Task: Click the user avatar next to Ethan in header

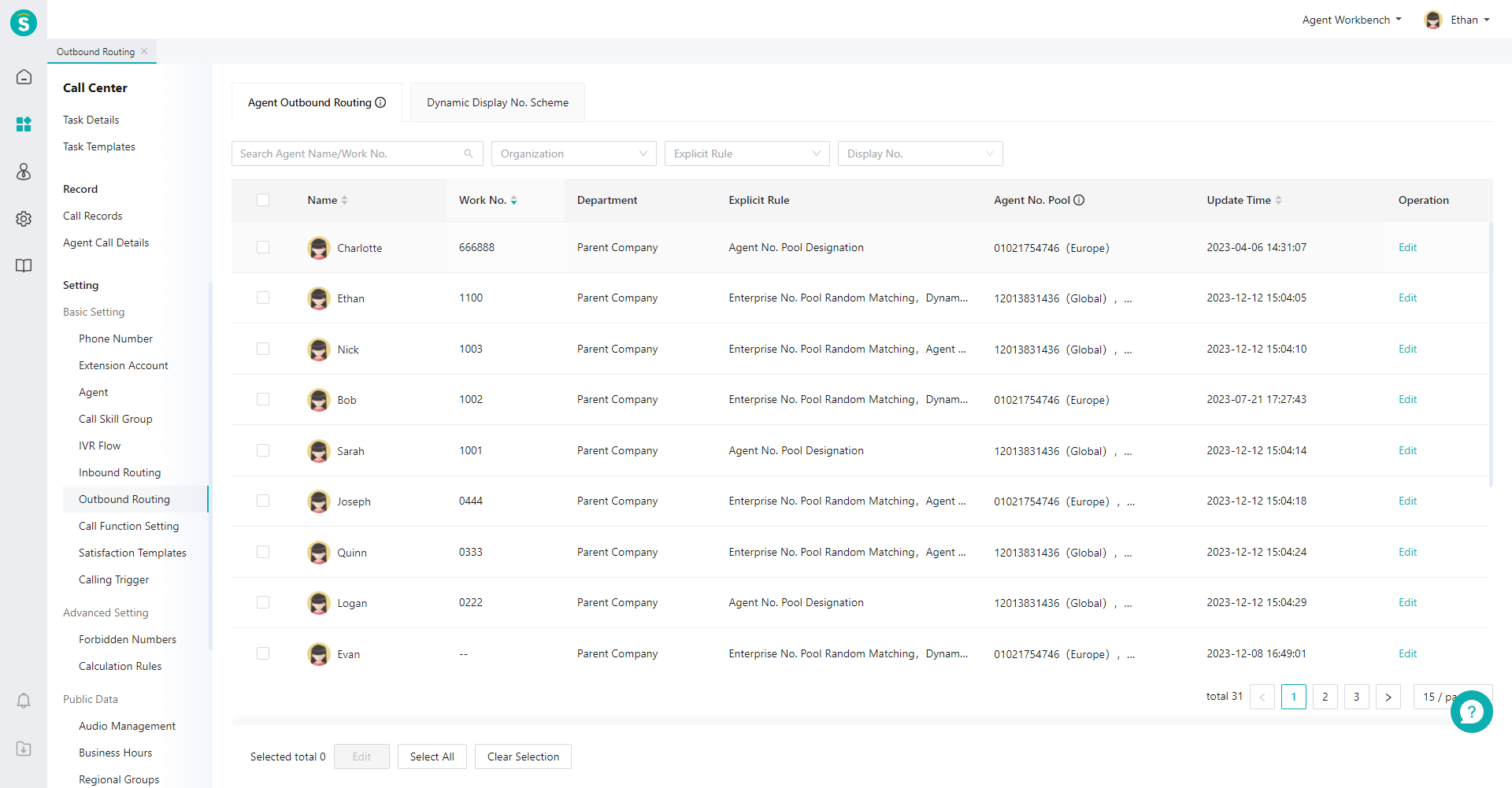Action: (1433, 20)
